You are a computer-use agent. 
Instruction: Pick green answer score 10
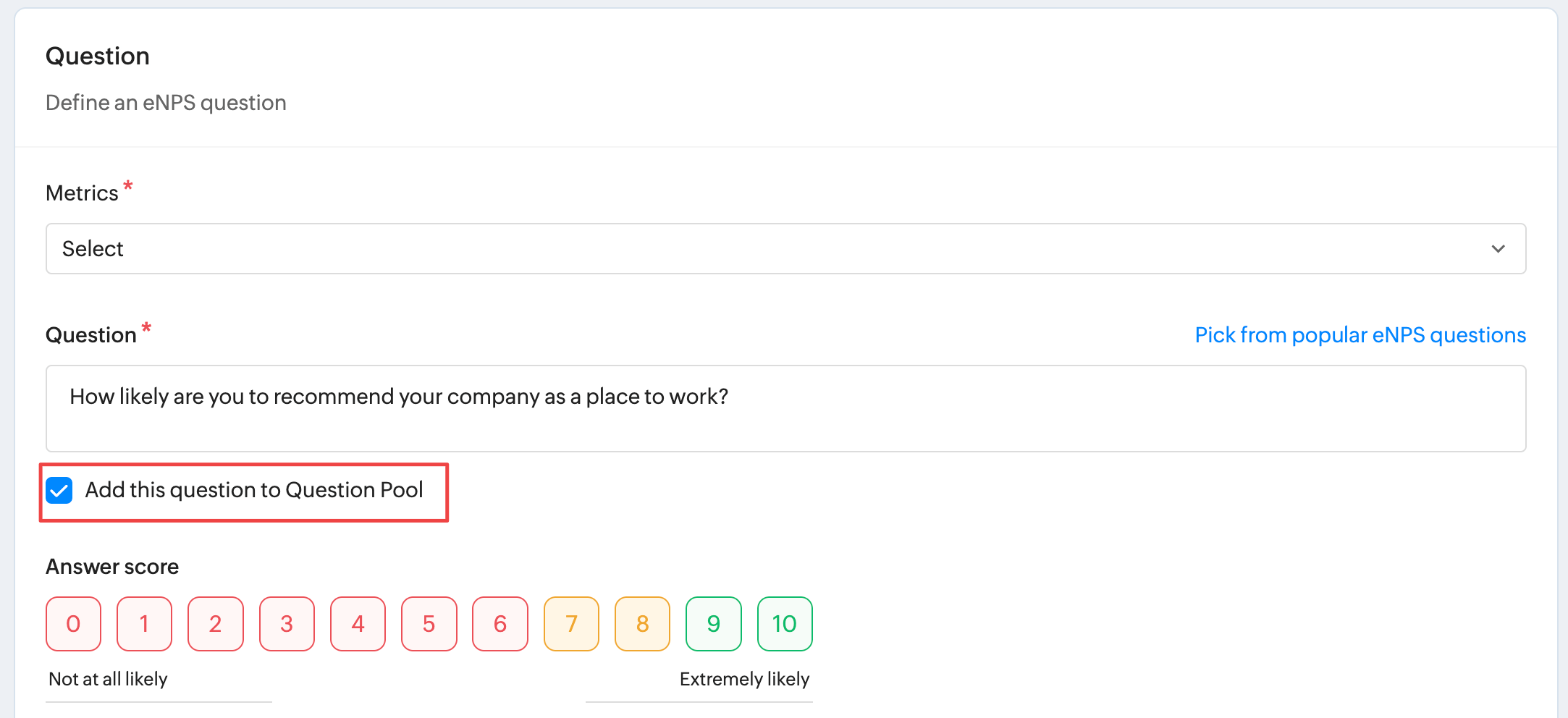(785, 624)
